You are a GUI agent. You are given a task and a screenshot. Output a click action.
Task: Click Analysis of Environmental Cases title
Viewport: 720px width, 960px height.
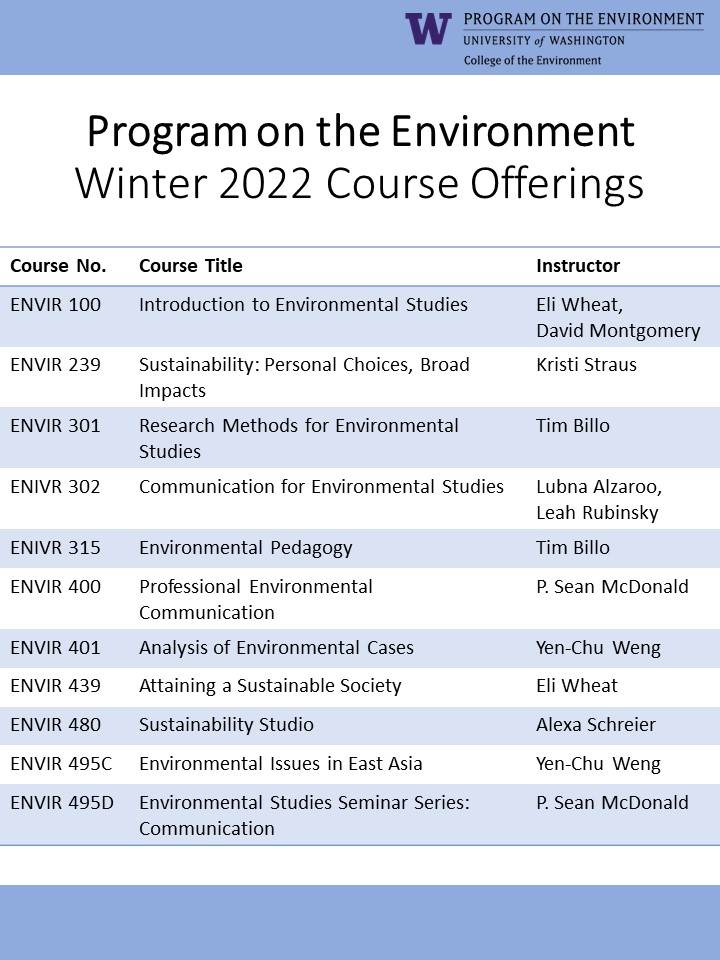point(276,648)
